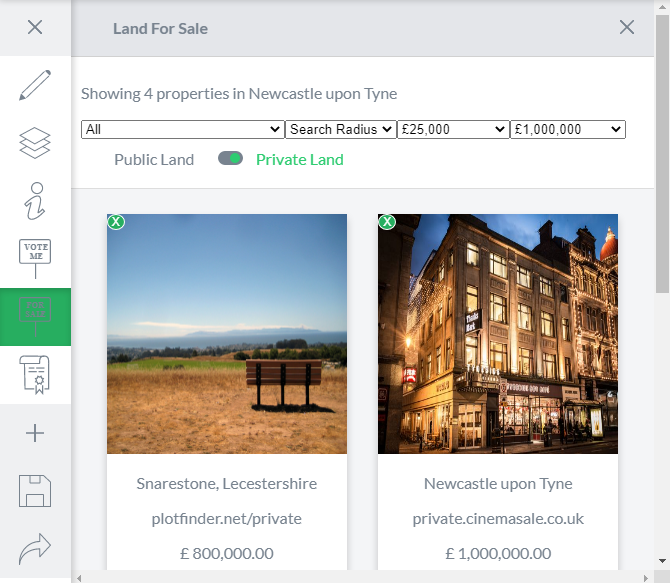The height and width of the screenshot is (583, 670).
Task: Click the share arrow icon
Action: pyautogui.click(x=35, y=549)
